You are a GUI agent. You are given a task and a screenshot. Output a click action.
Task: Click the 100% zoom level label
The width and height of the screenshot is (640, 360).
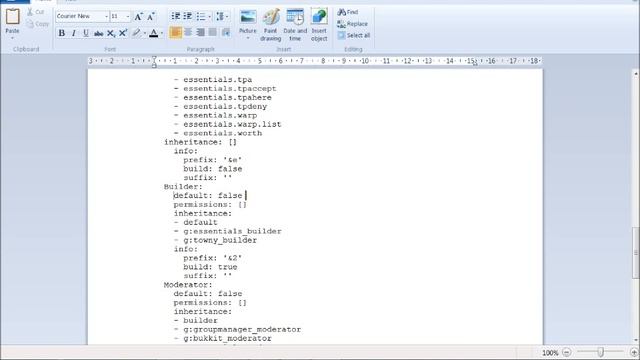pyautogui.click(x=550, y=353)
